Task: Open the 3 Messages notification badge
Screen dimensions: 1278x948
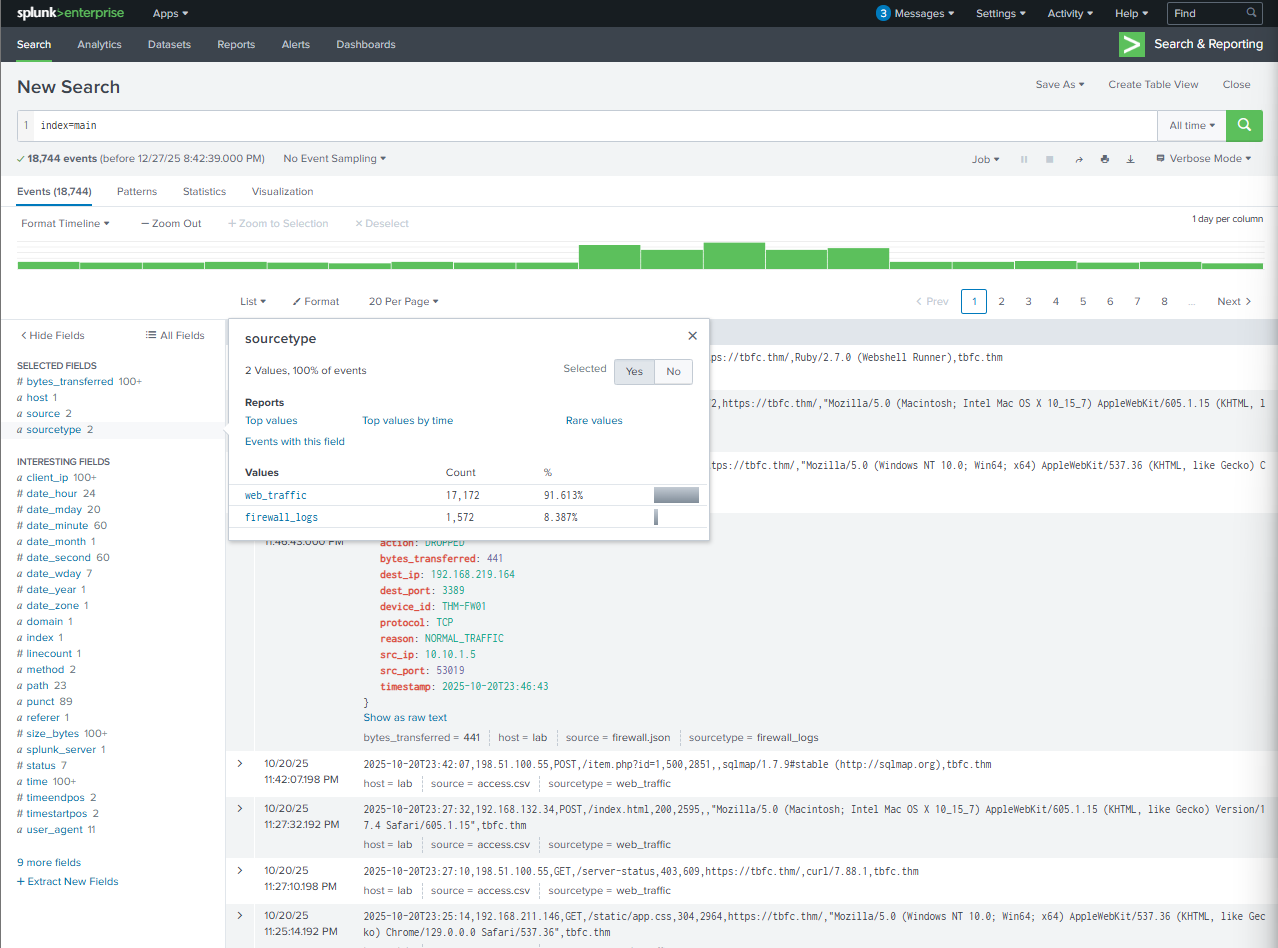Action: click(914, 13)
